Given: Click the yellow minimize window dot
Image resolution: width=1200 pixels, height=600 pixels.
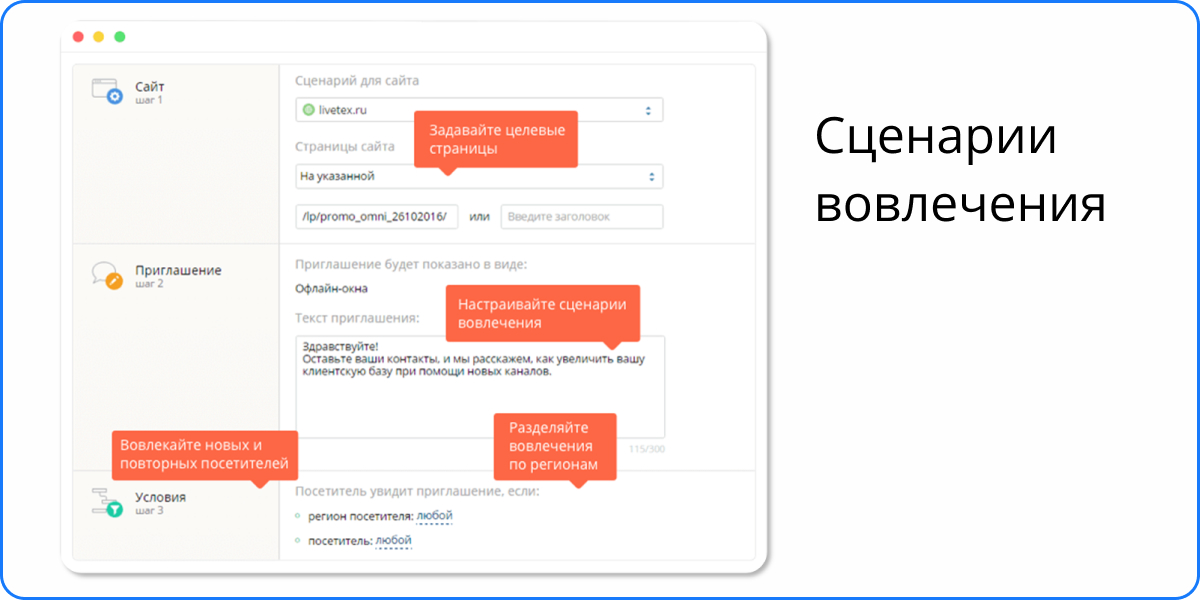Looking at the screenshot, I should (99, 37).
